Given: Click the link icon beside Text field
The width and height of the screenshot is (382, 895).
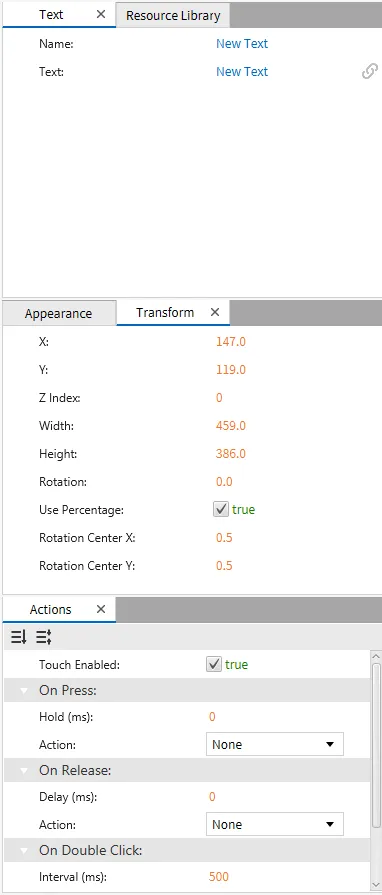Looking at the screenshot, I should (x=369, y=71).
